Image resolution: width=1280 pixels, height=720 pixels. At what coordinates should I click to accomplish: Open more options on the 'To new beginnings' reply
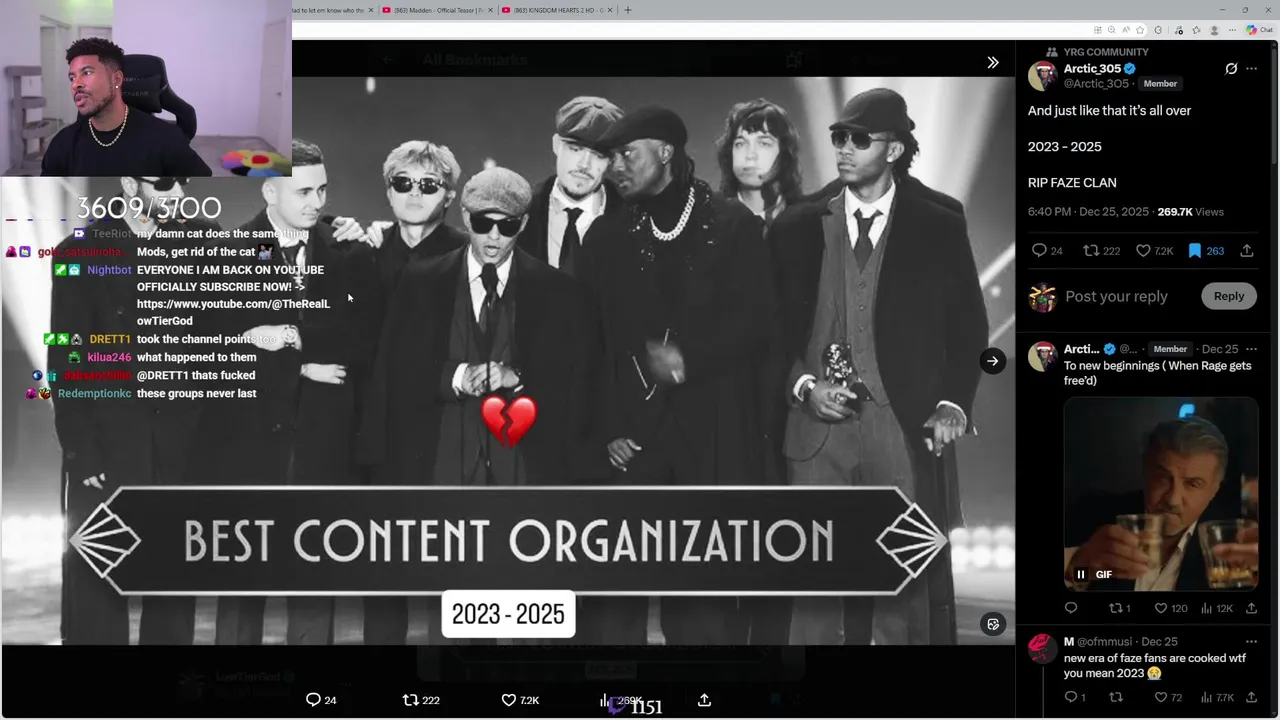[x=1251, y=349]
